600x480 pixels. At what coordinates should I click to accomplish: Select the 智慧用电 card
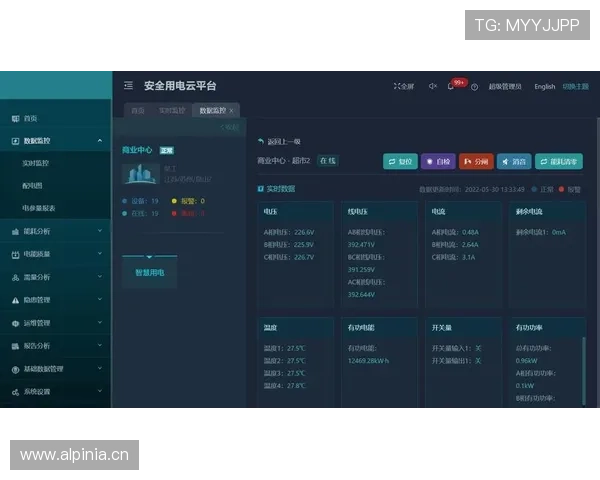click(x=150, y=273)
